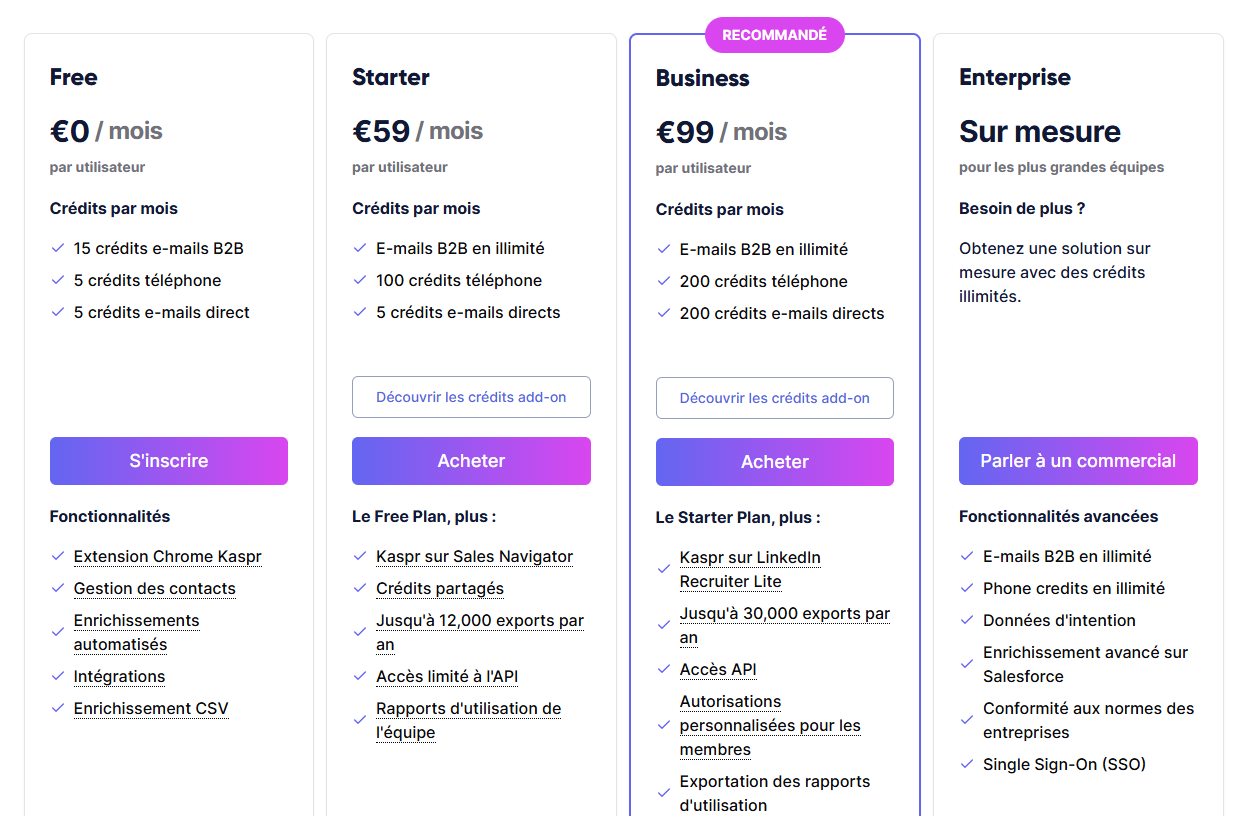Click Acheter button under Starter plan
Viewport: 1252px width, 816px height.
(471, 461)
